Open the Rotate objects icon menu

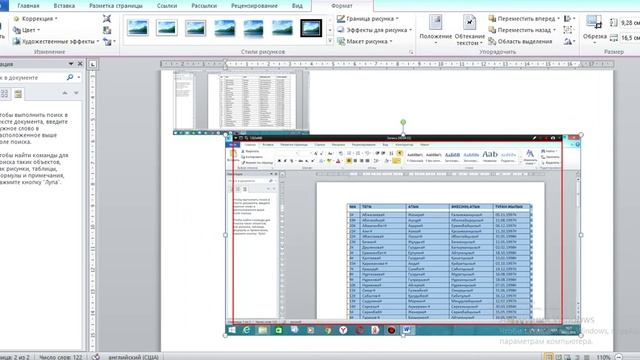569,41
